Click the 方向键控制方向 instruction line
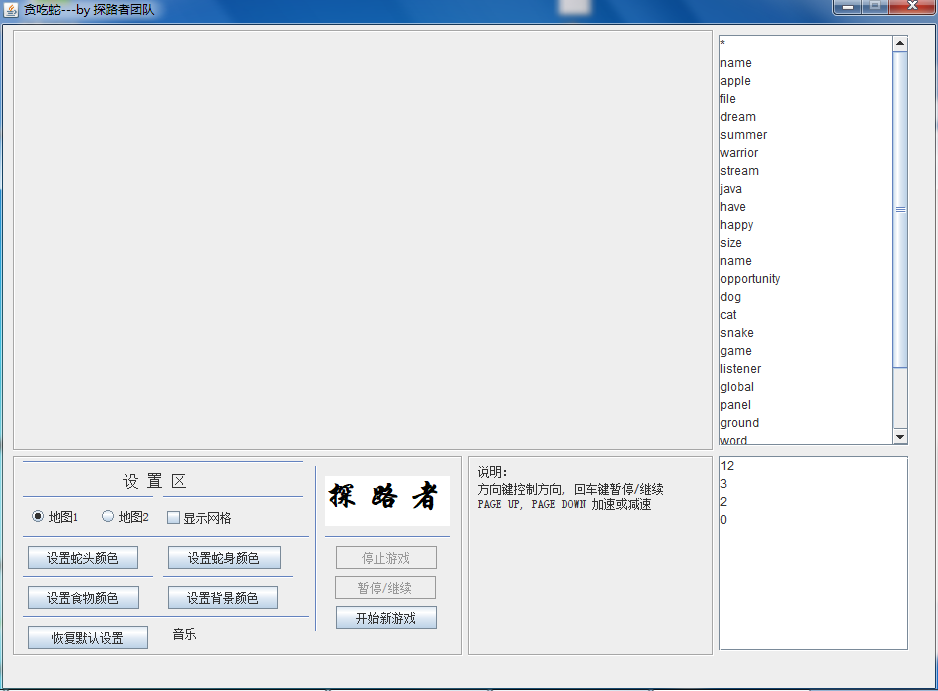This screenshot has width=938, height=691. pyautogui.click(x=570, y=489)
